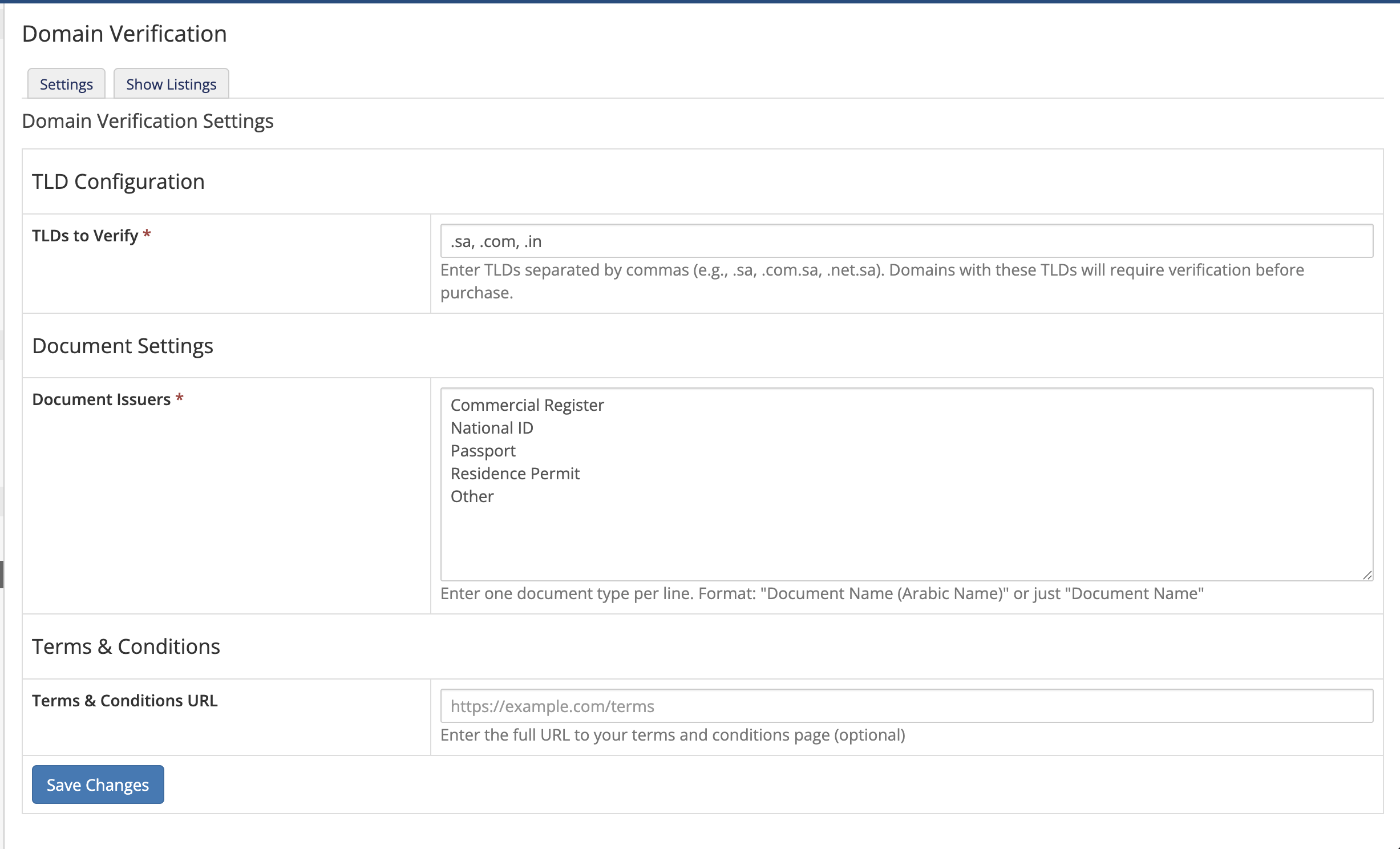Click the 'Residence Permit' line in textarea
This screenshot has width=1400, height=849.
[x=515, y=474]
